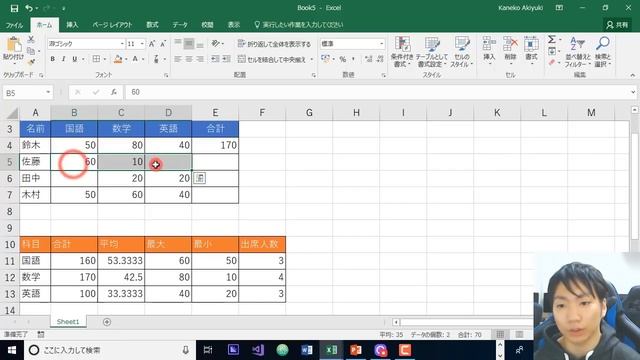Click the Windows Start button
Viewport: 640px width, 360px height.
coord(11,350)
